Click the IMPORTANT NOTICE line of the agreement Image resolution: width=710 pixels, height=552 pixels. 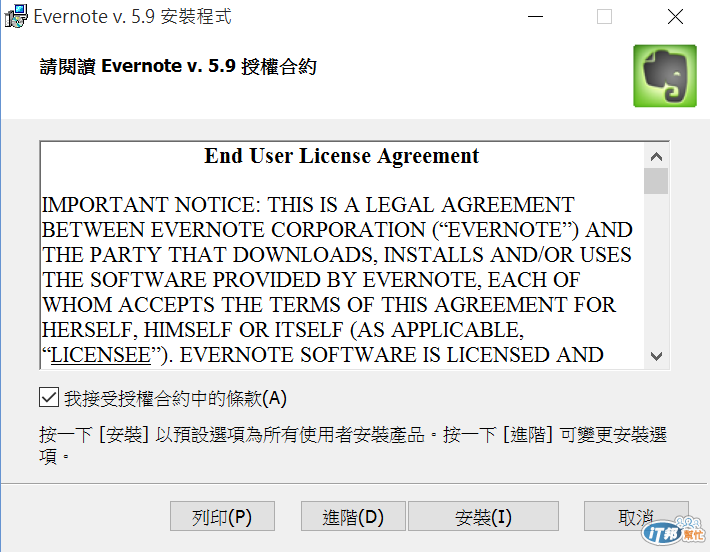pyautogui.click(x=308, y=205)
